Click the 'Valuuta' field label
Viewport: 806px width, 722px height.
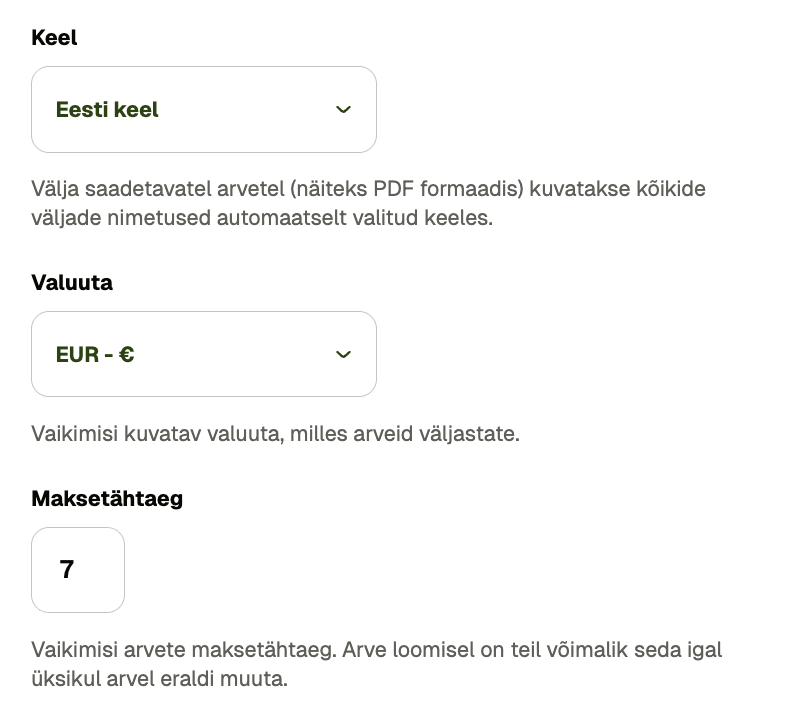click(72, 283)
